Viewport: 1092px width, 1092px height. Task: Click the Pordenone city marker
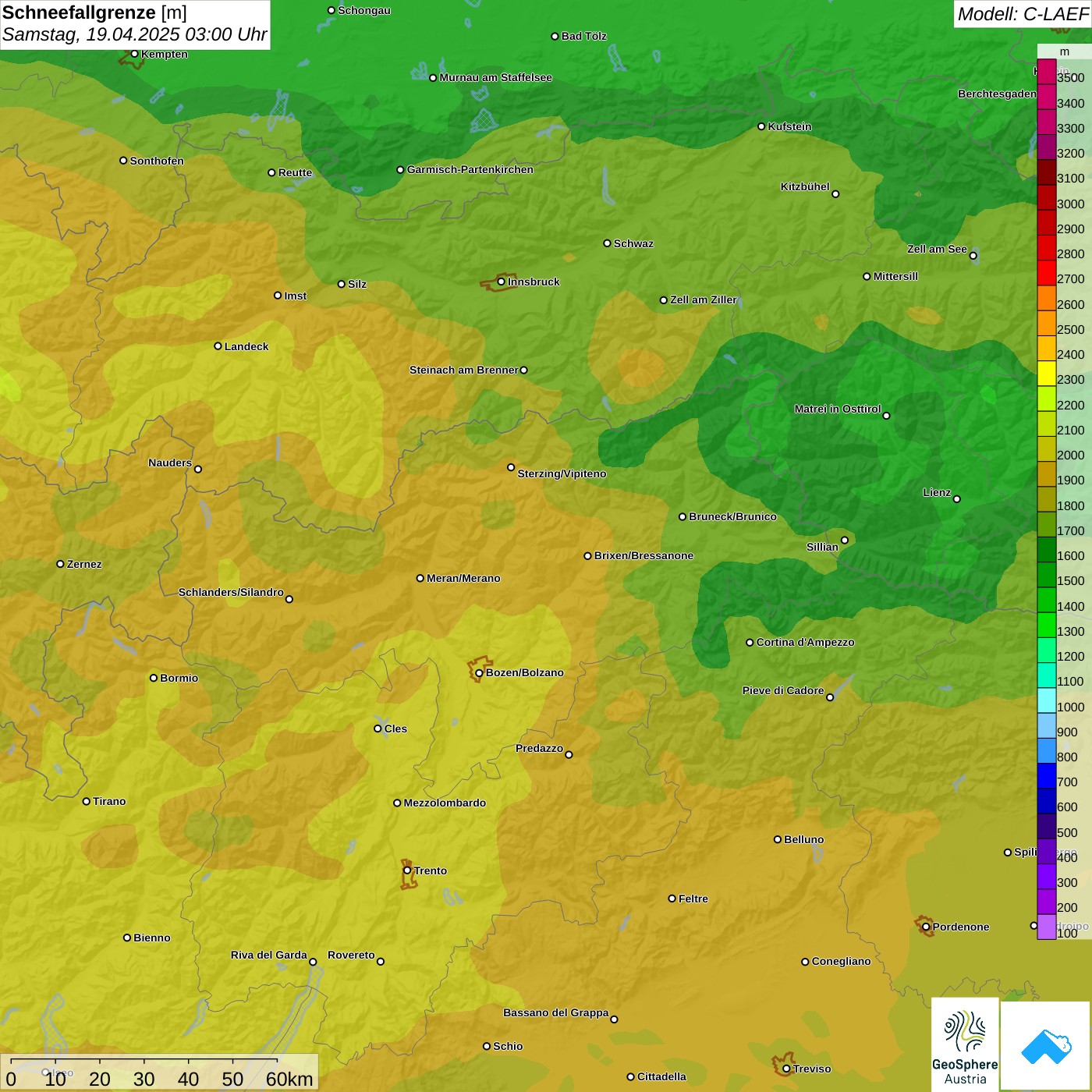pyautogui.click(x=926, y=927)
